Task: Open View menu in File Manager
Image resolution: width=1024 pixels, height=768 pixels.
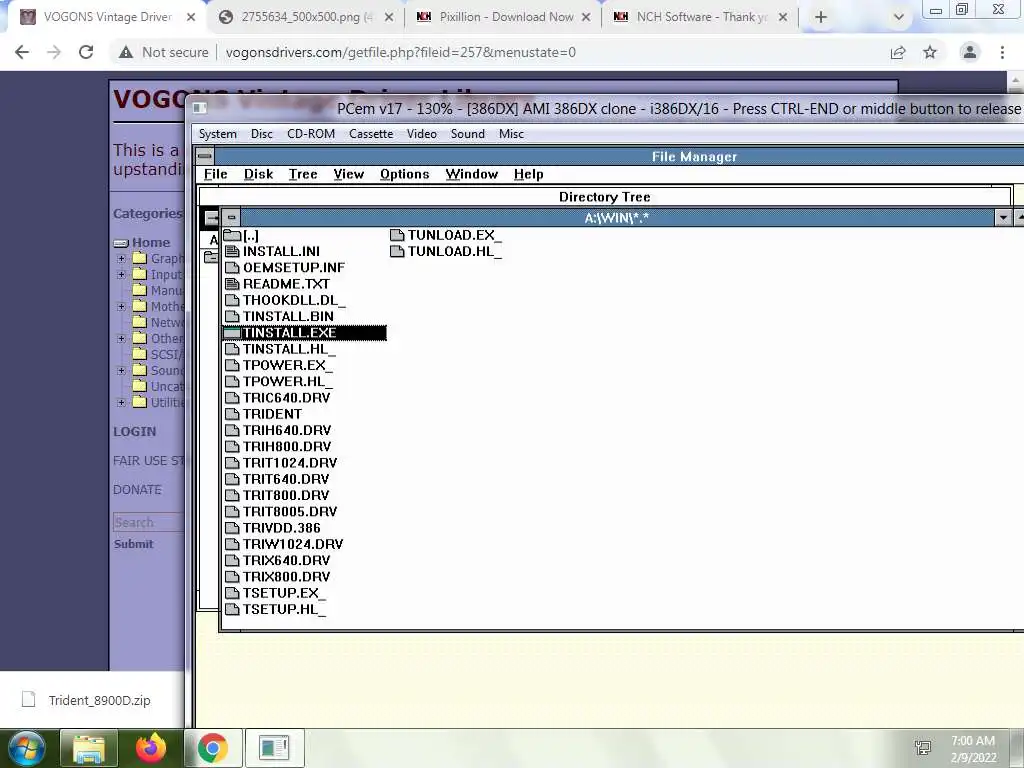Action: 349,174
